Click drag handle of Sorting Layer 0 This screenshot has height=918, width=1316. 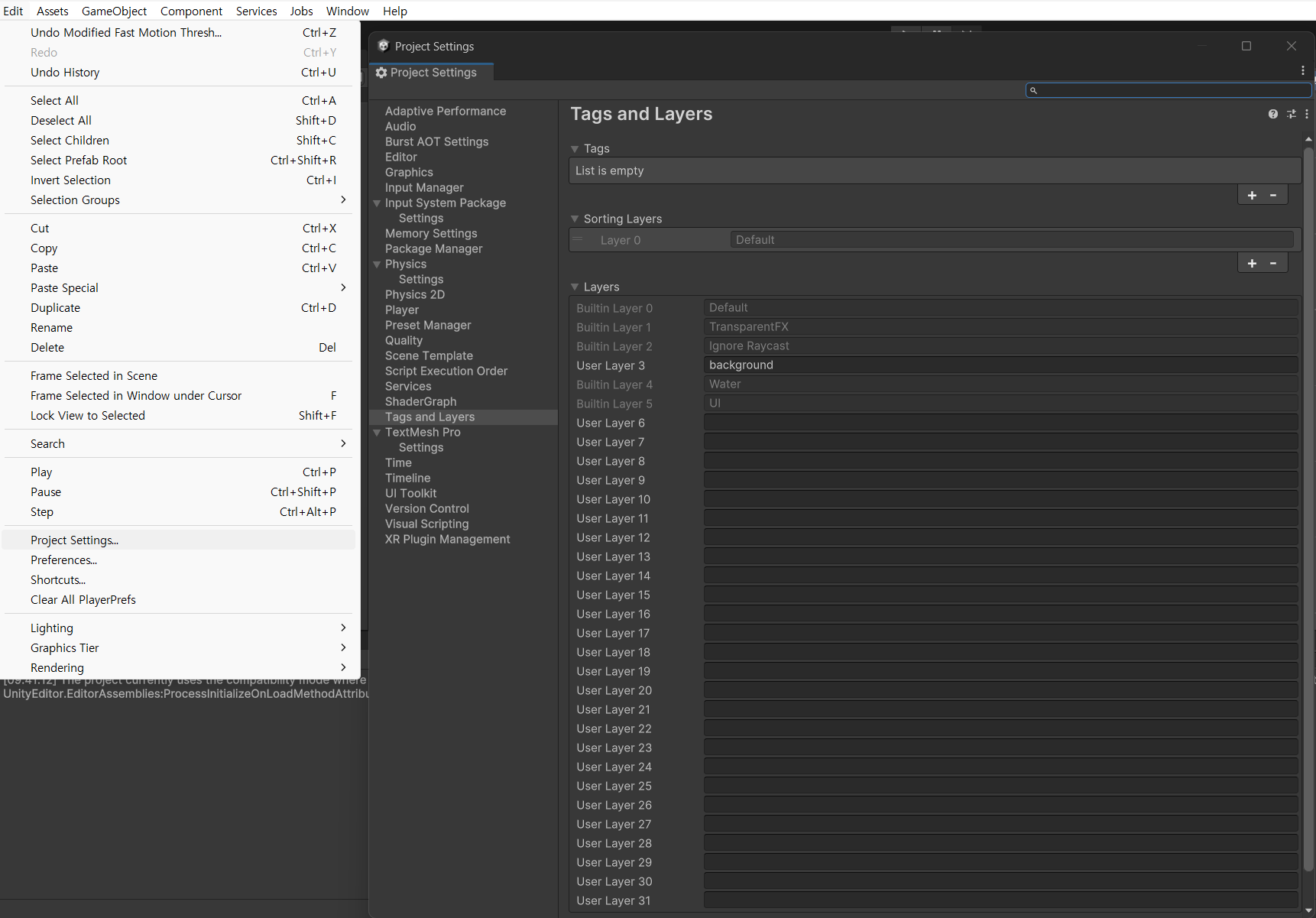(x=579, y=240)
